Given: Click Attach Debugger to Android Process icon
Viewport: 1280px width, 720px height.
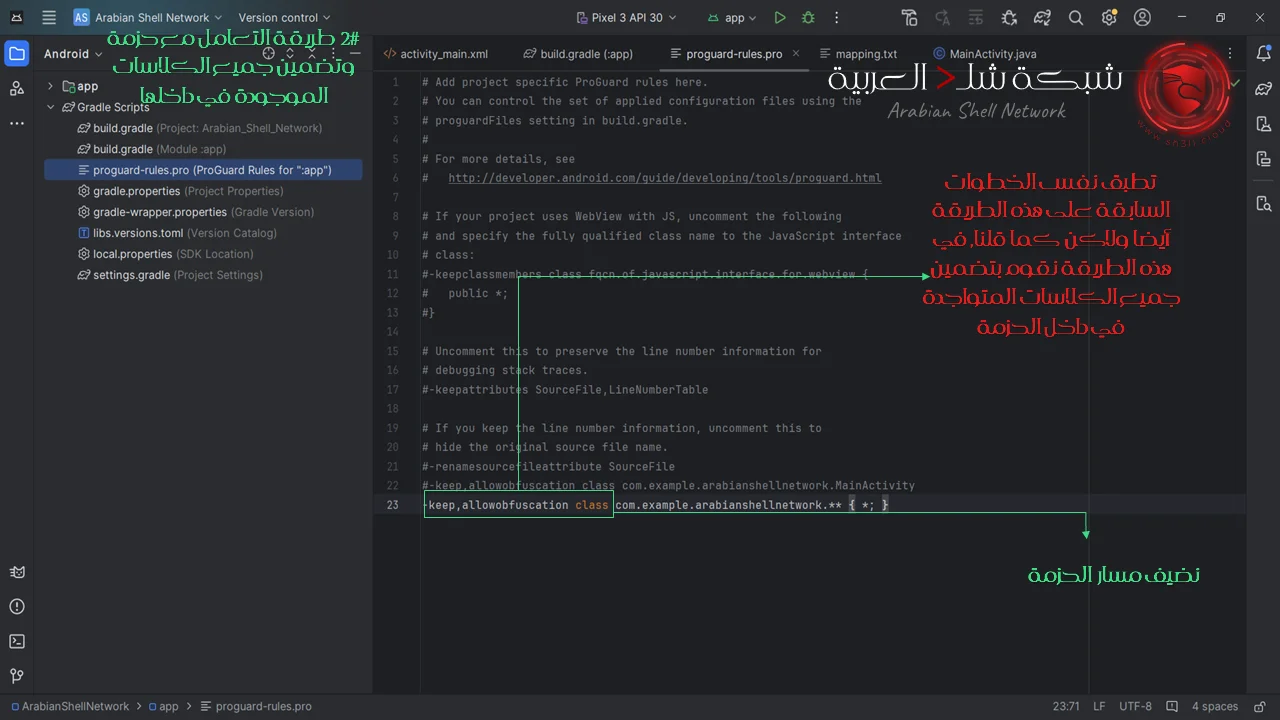Looking at the screenshot, I should [1009, 17].
